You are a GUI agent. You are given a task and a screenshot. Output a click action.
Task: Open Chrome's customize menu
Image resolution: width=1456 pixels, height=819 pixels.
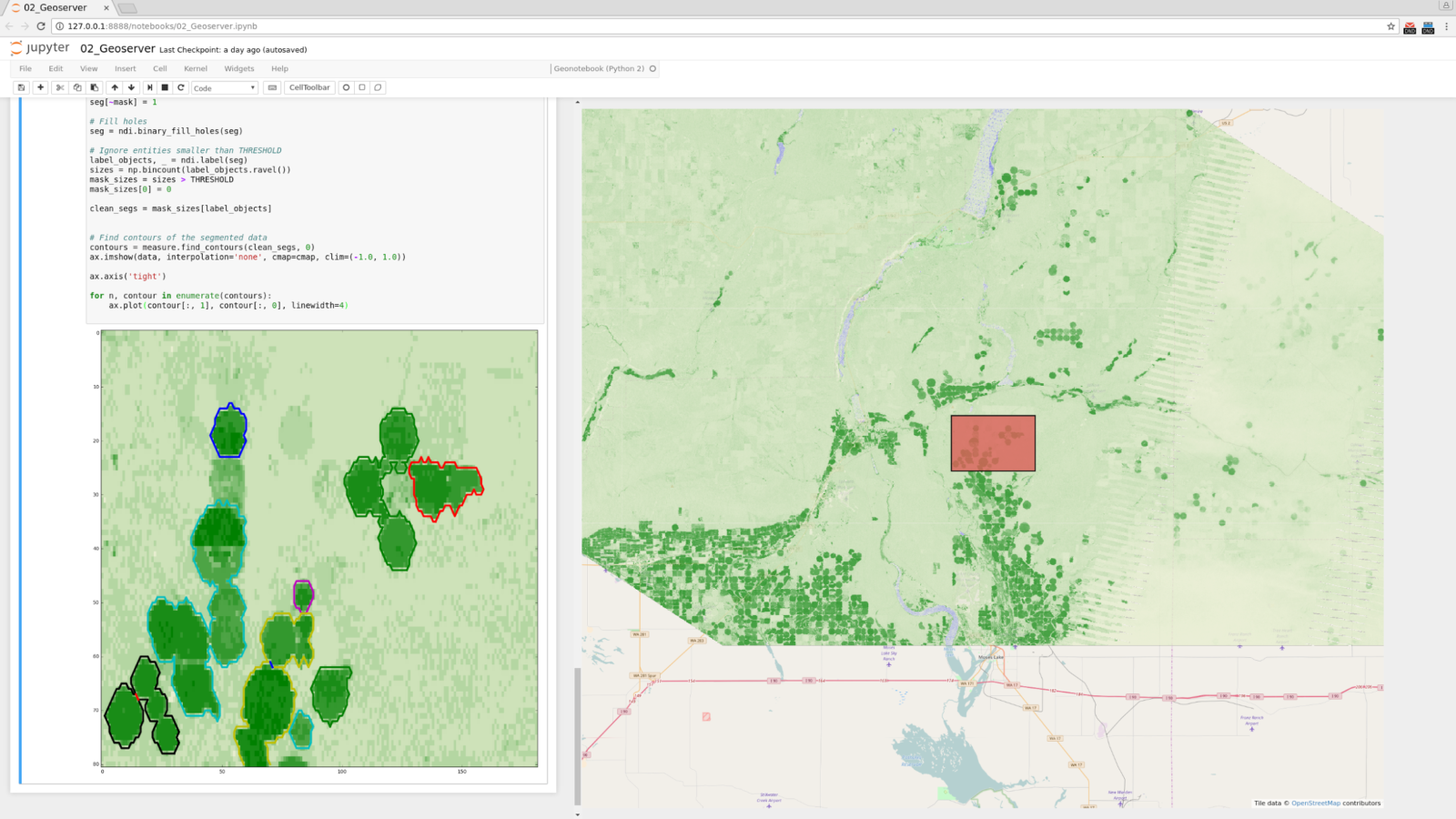pos(1448,26)
